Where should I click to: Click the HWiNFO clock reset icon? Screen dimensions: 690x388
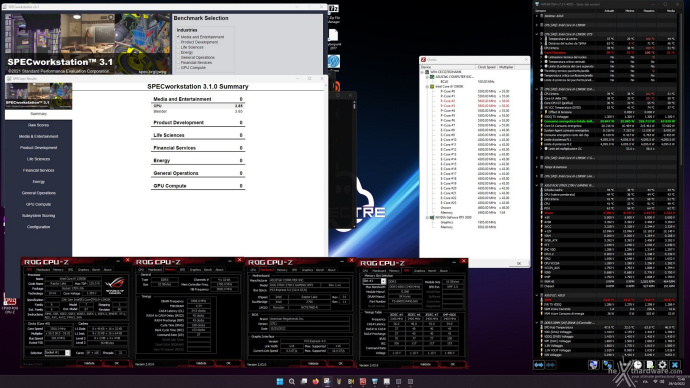[x=638, y=365]
